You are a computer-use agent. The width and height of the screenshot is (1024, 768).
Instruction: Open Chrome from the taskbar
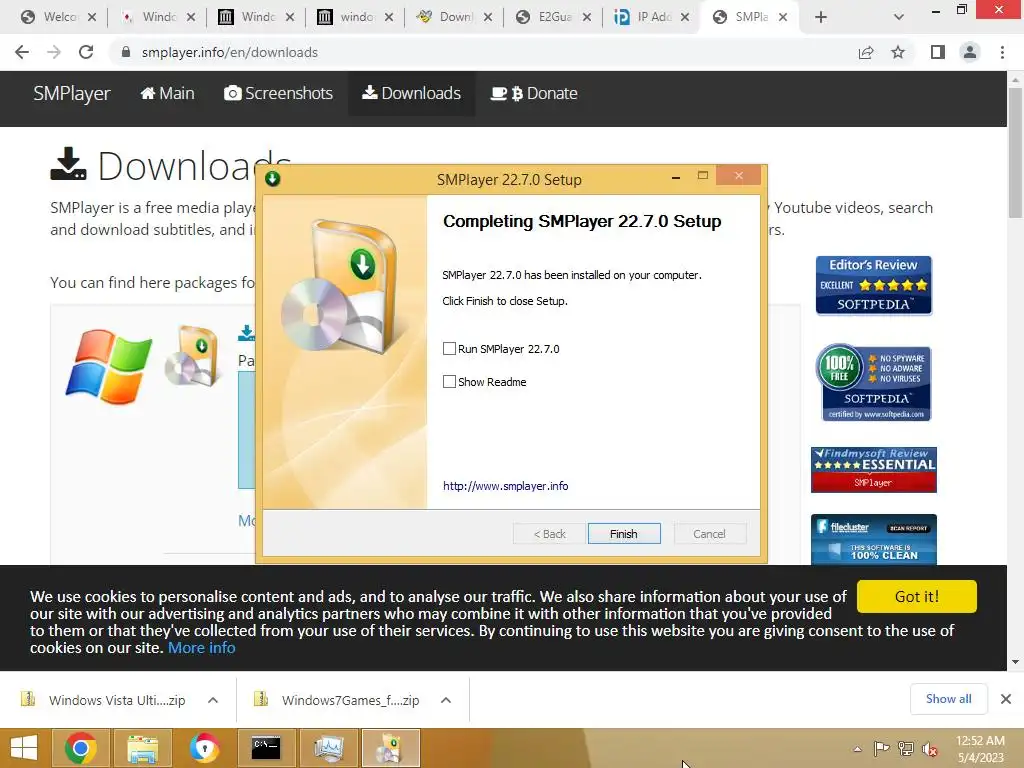[81, 748]
